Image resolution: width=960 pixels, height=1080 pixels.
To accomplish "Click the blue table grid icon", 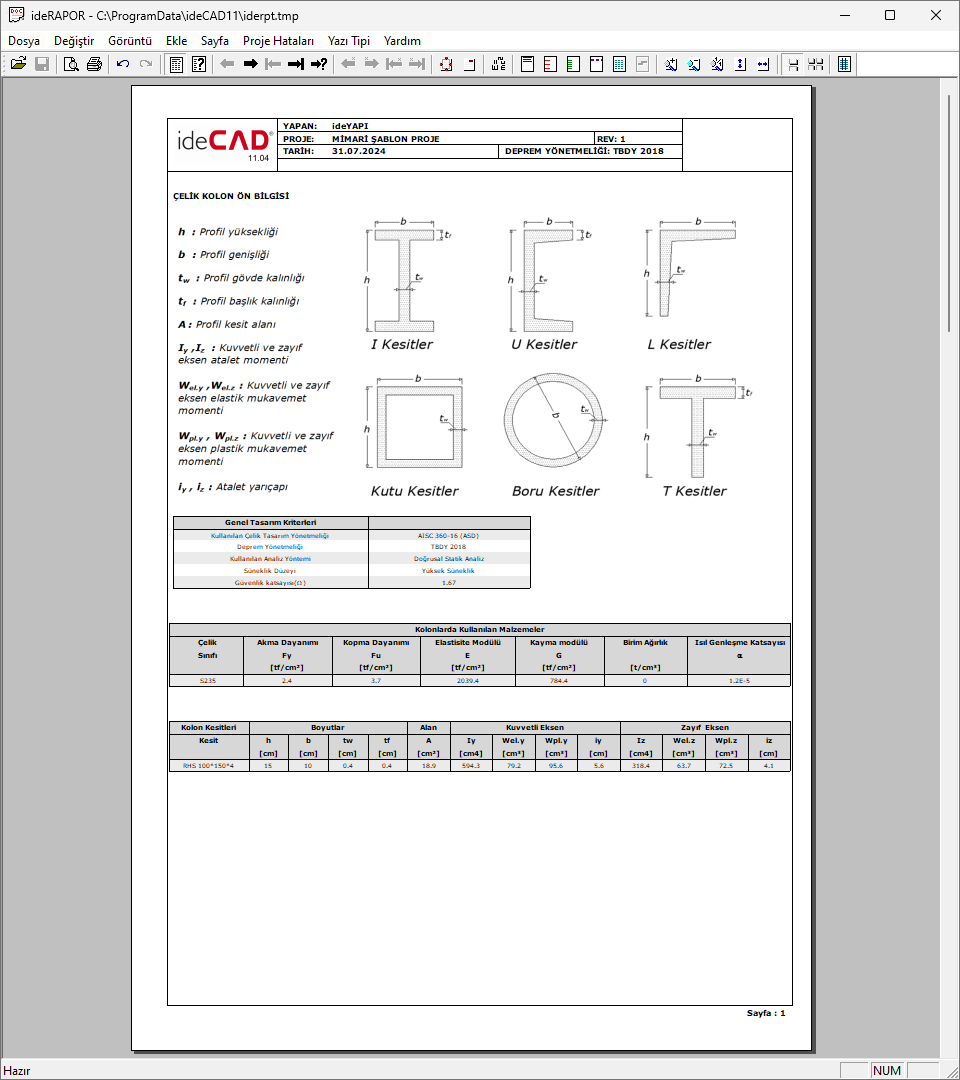I will (x=619, y=64).
